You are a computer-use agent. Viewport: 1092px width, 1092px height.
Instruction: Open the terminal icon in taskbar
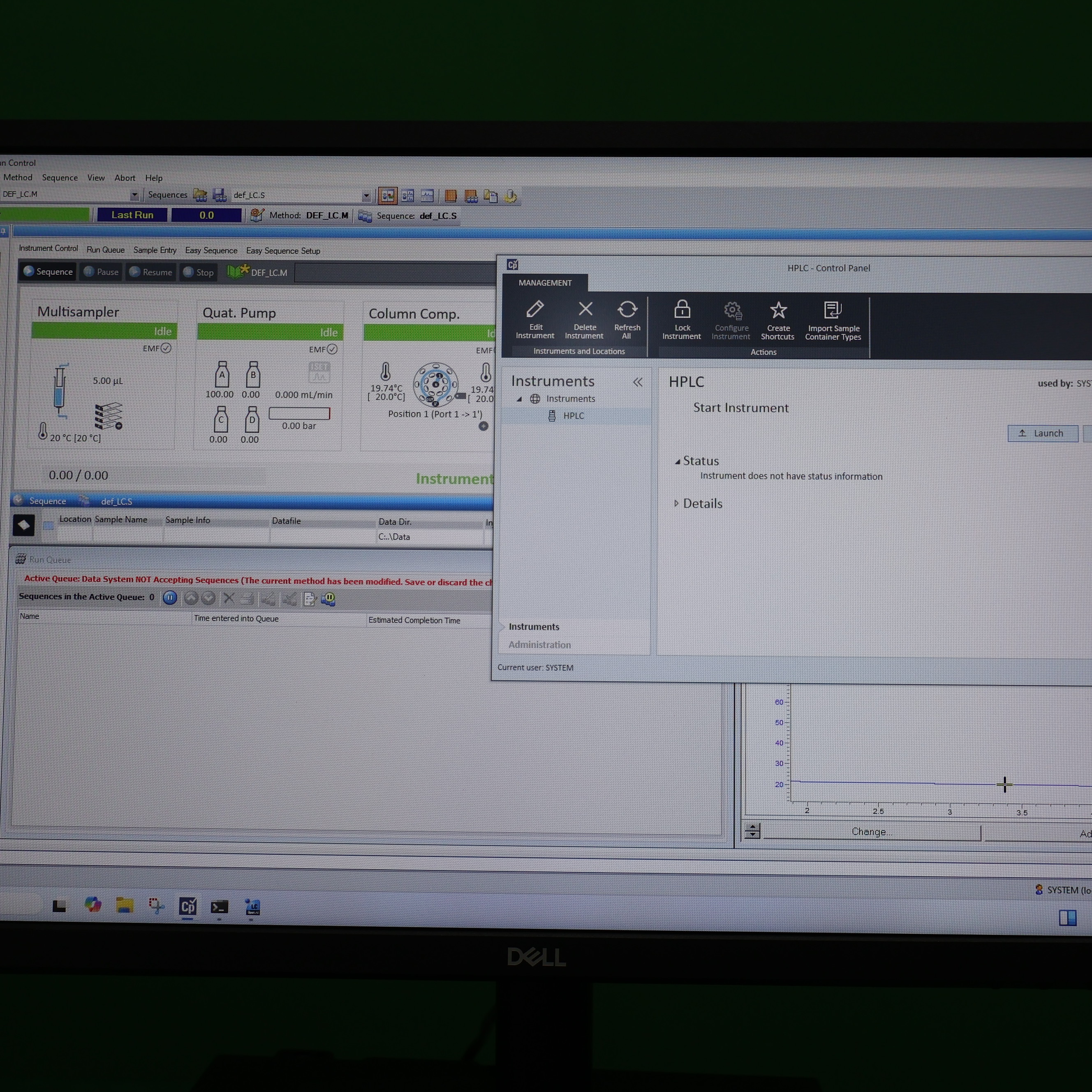pos(219,907)
